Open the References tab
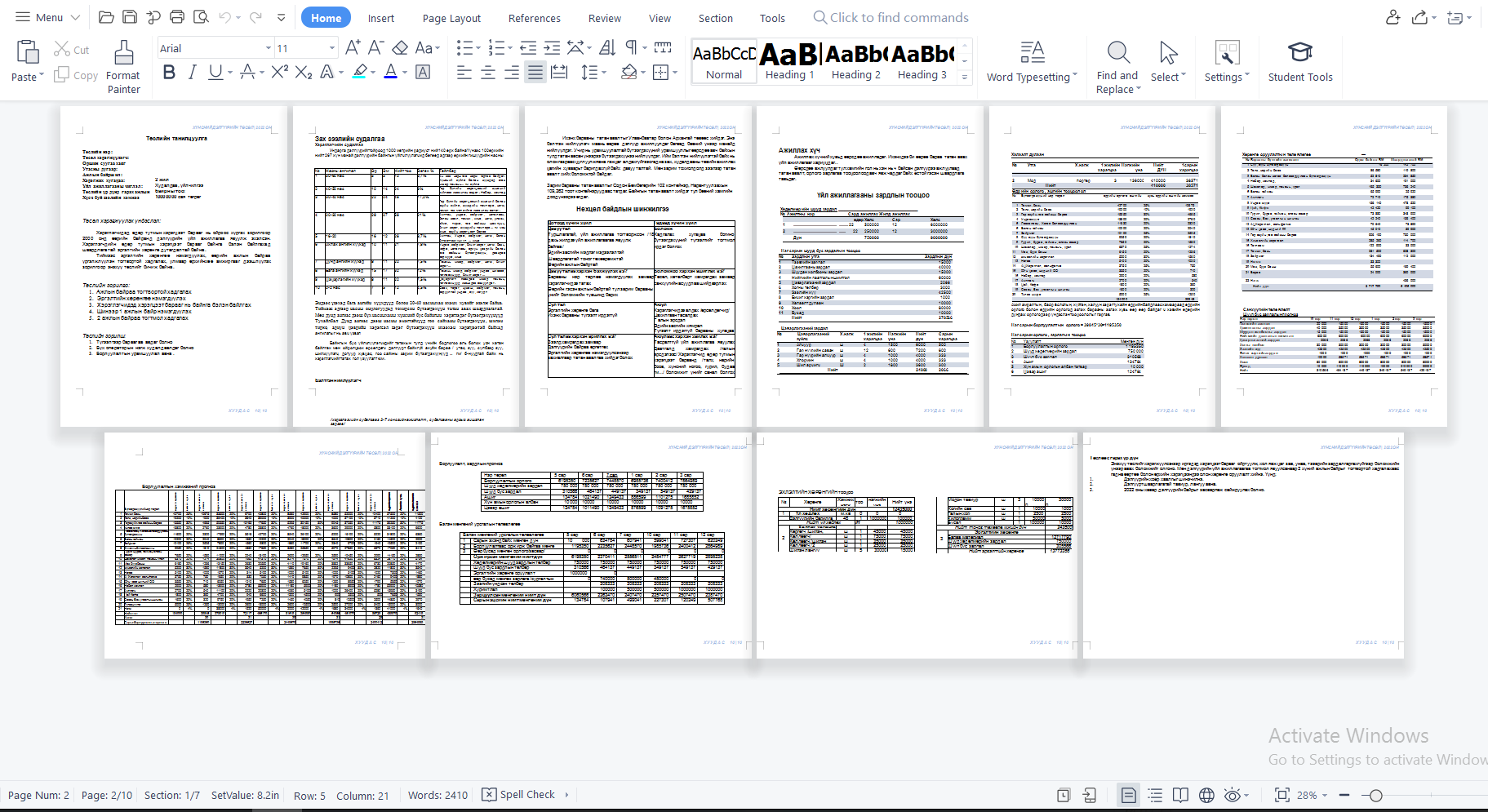The width and height of the screenshot is (1488, 812). (534, 18)
